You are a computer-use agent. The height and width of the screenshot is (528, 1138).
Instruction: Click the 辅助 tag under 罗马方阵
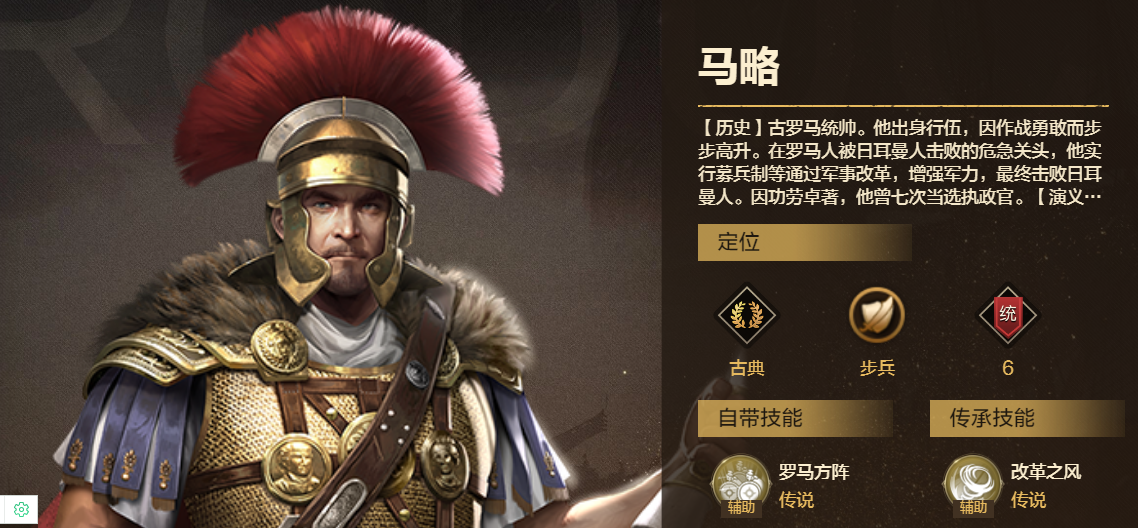point(741,507)
